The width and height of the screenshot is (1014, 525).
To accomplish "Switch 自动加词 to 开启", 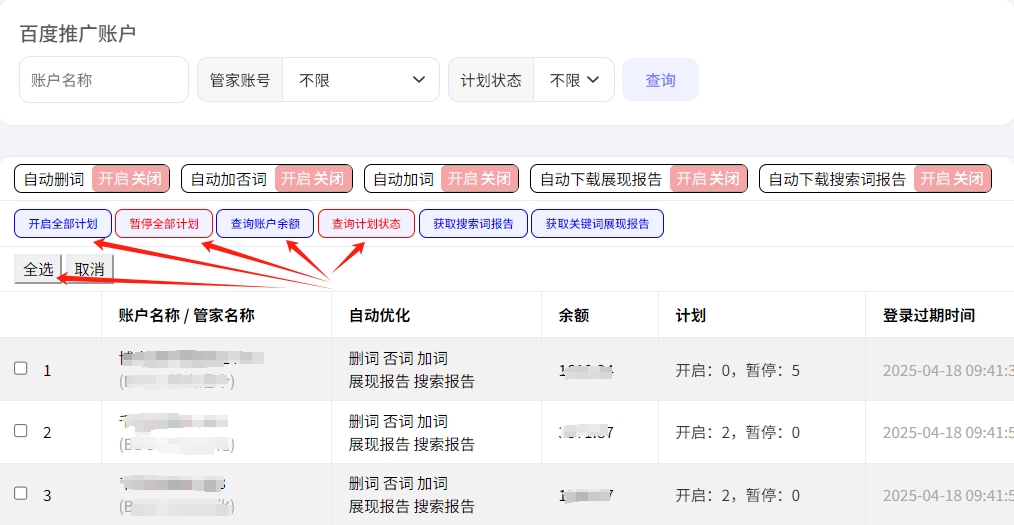I will [x=463, y=178].
